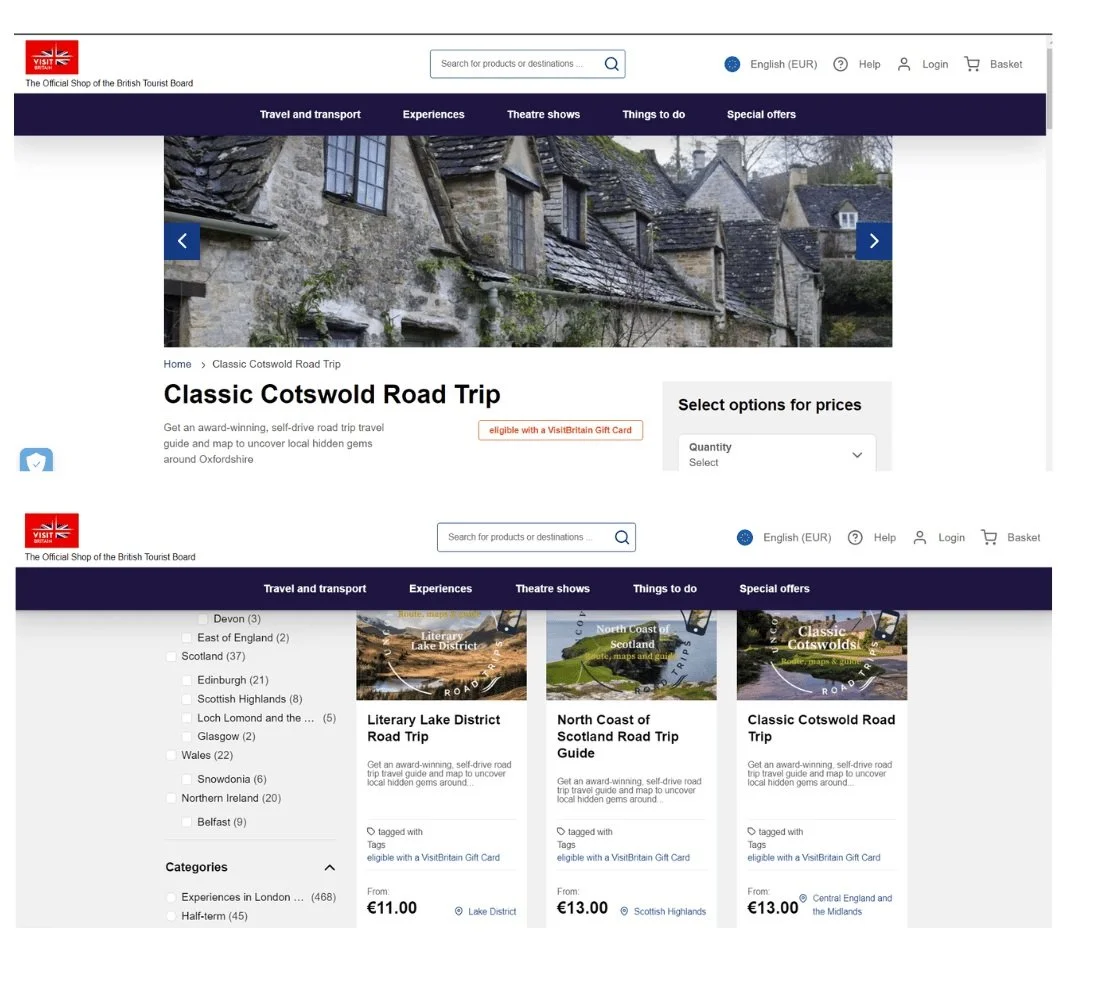
Task: Click Basket cart icon on listing page
Action: (x=989, y=537)
